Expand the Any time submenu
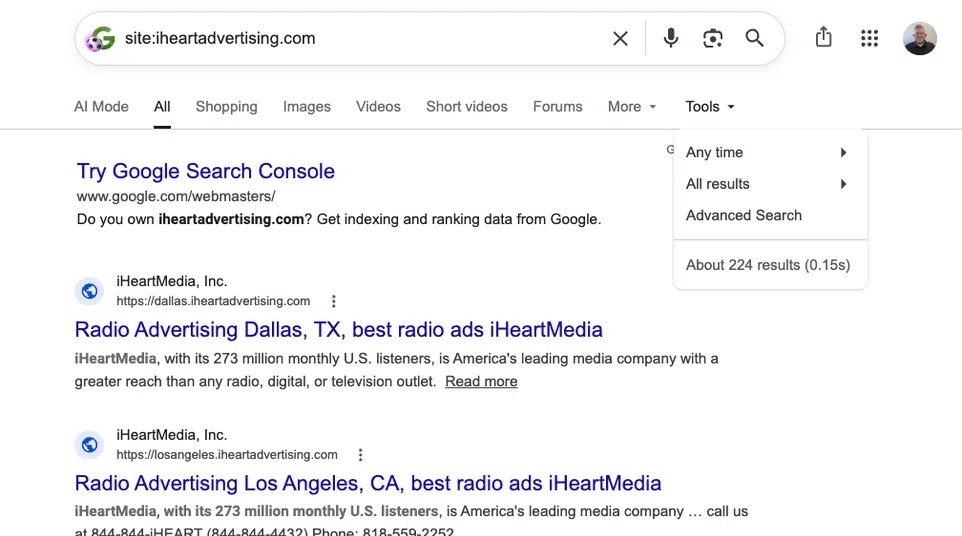This screenshot has height=536, width=962. click(770, 152)
